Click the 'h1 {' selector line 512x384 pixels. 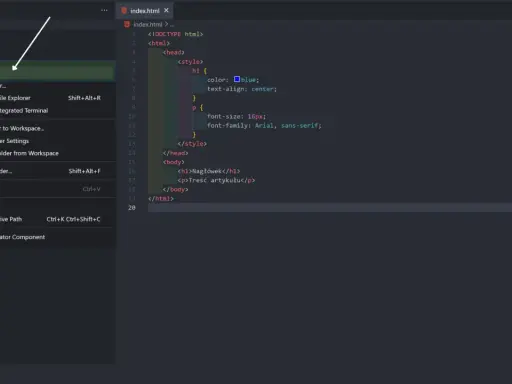(x=199, y=71)
